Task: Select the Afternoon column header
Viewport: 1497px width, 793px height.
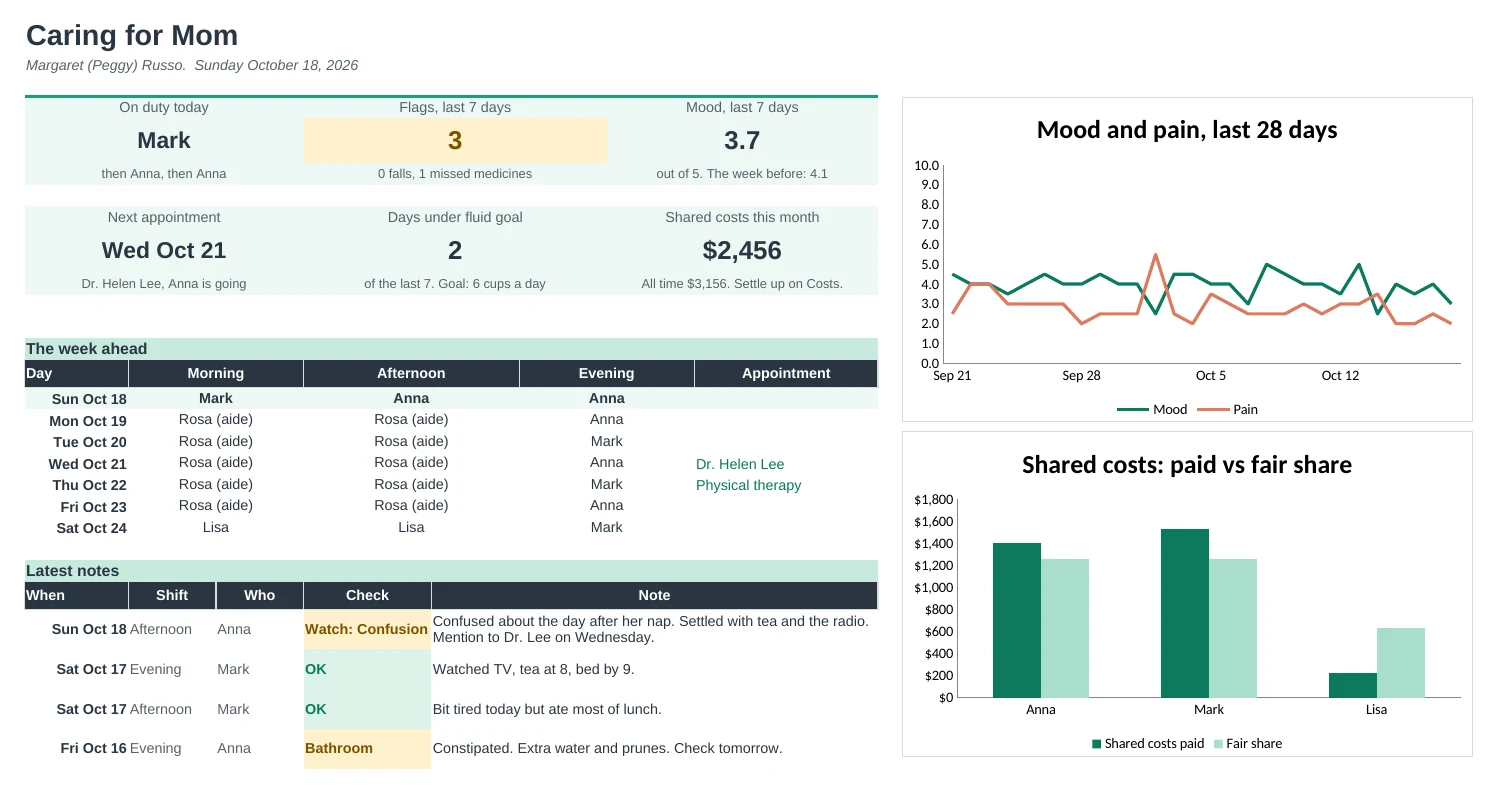Action: point(411,373)
